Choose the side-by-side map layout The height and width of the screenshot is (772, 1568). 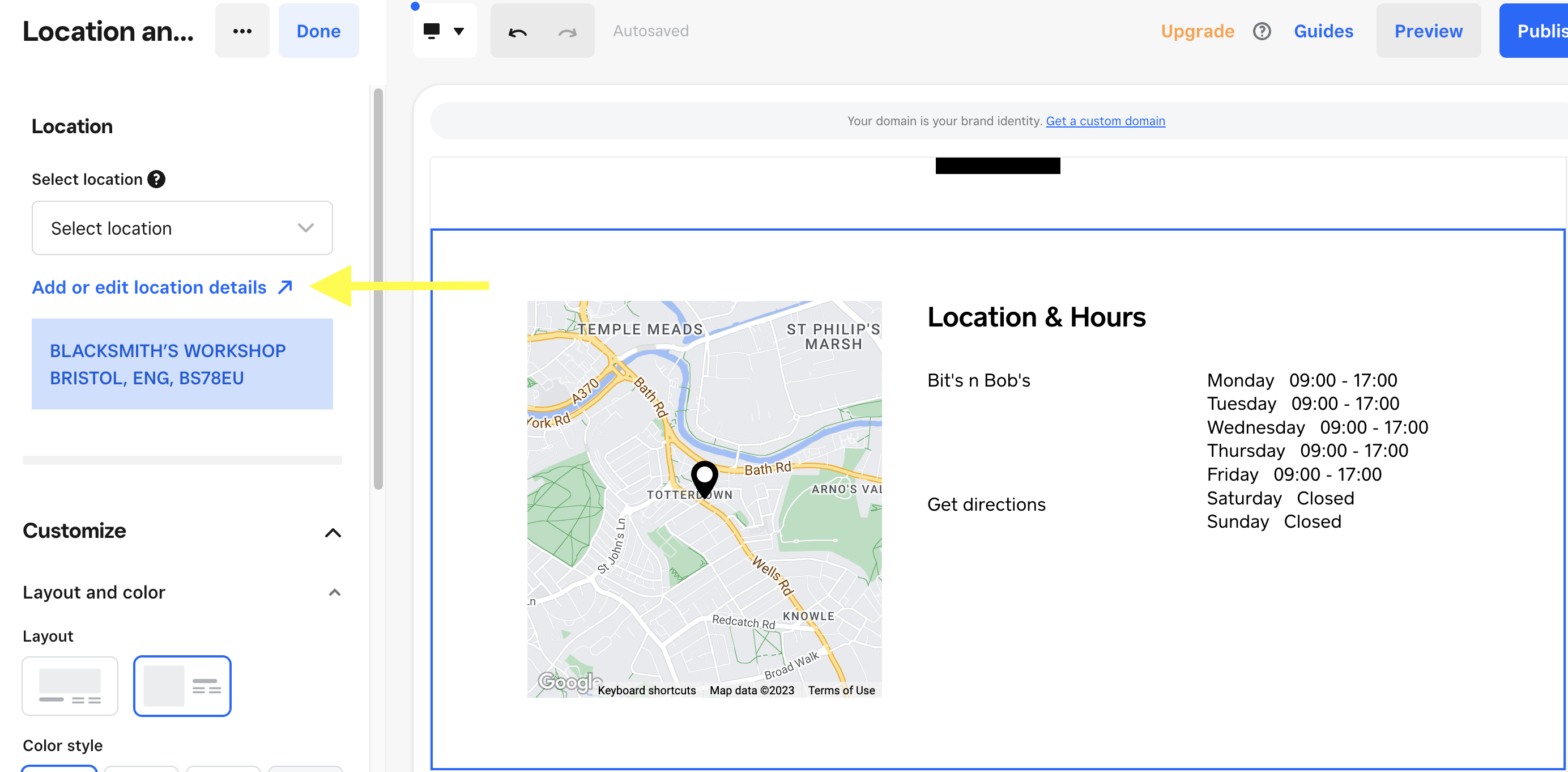tap(182, 685)
